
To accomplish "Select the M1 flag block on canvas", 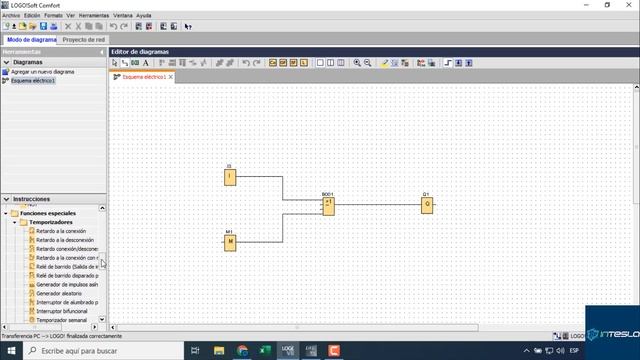I will point(230,242).
